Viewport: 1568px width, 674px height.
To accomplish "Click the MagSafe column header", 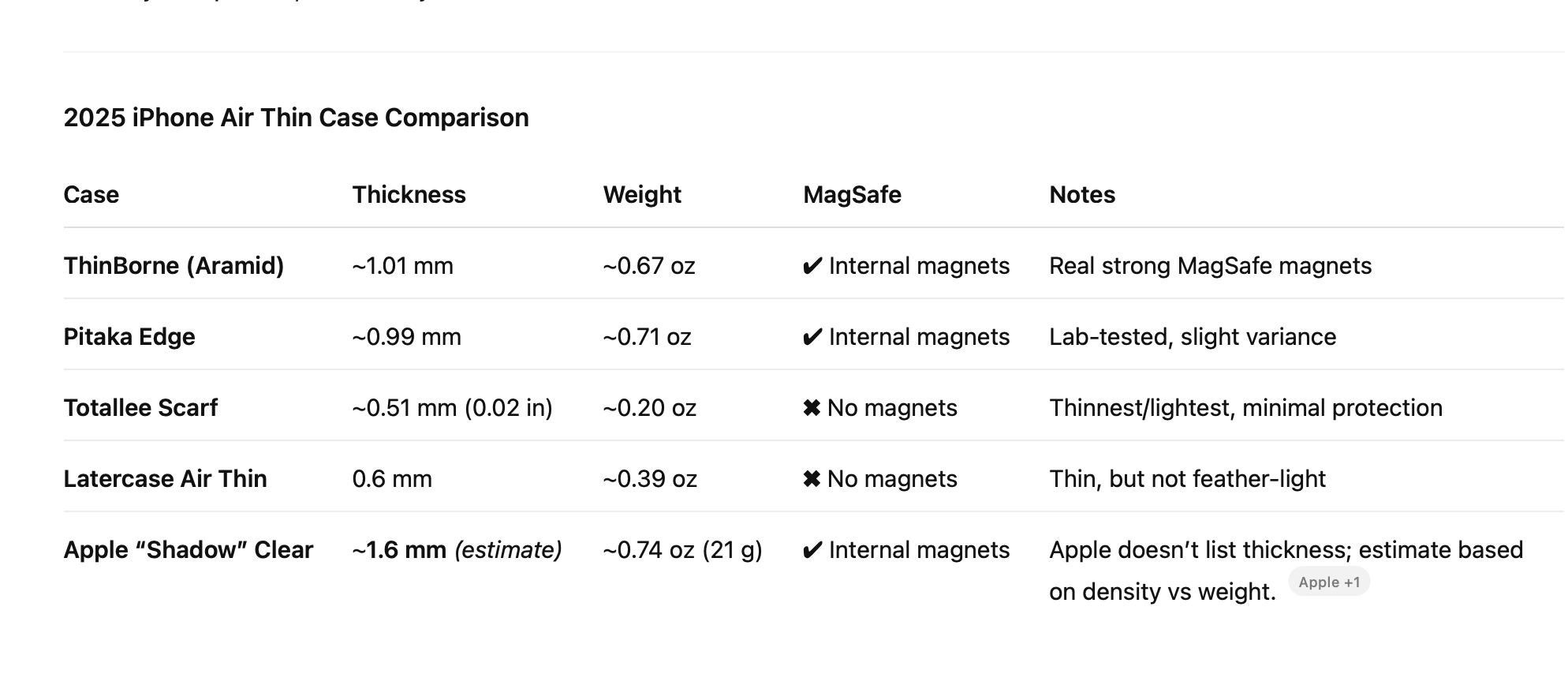I will [852, 195].
